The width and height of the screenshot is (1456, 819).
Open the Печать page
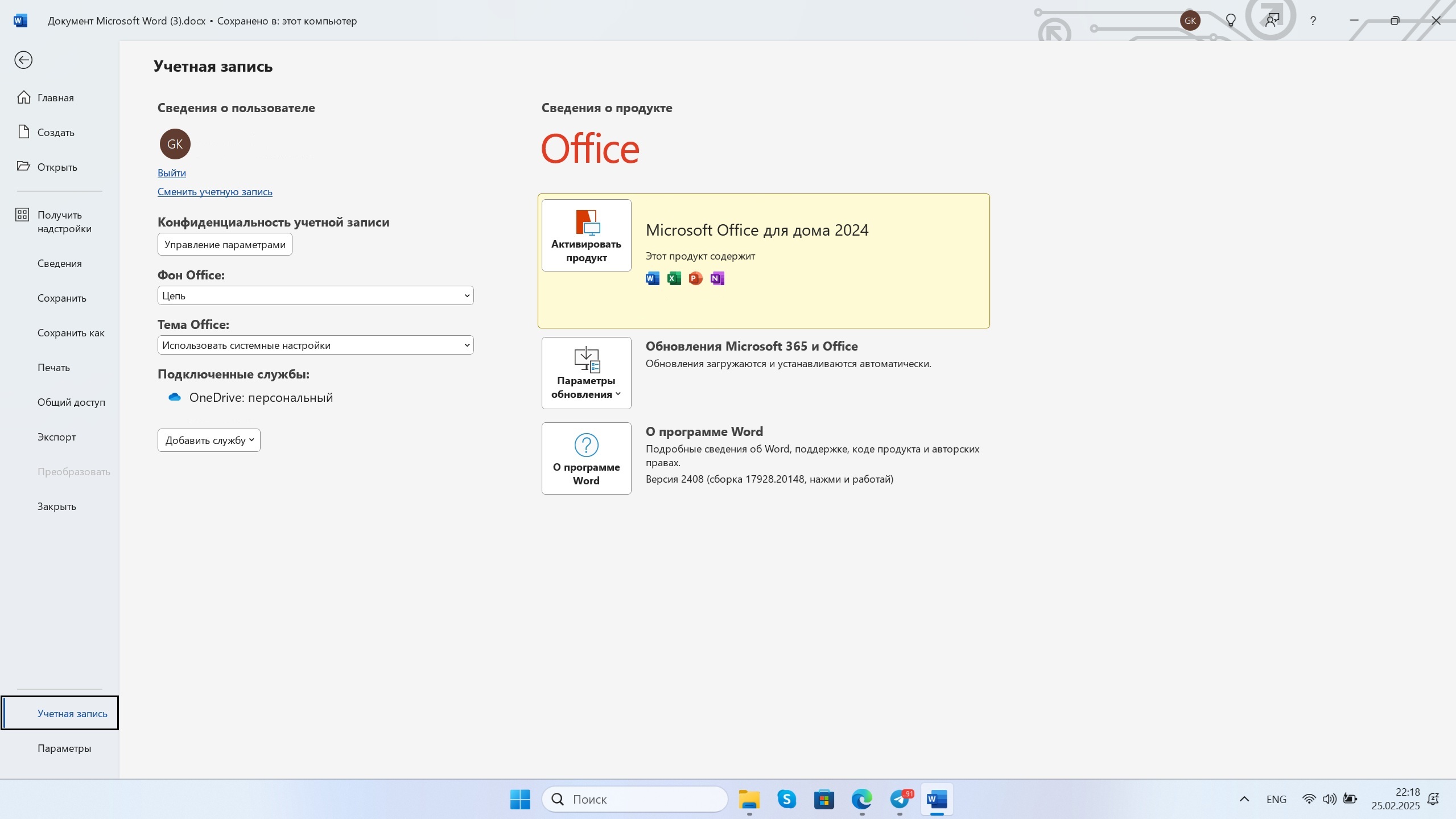coord(59,368)
